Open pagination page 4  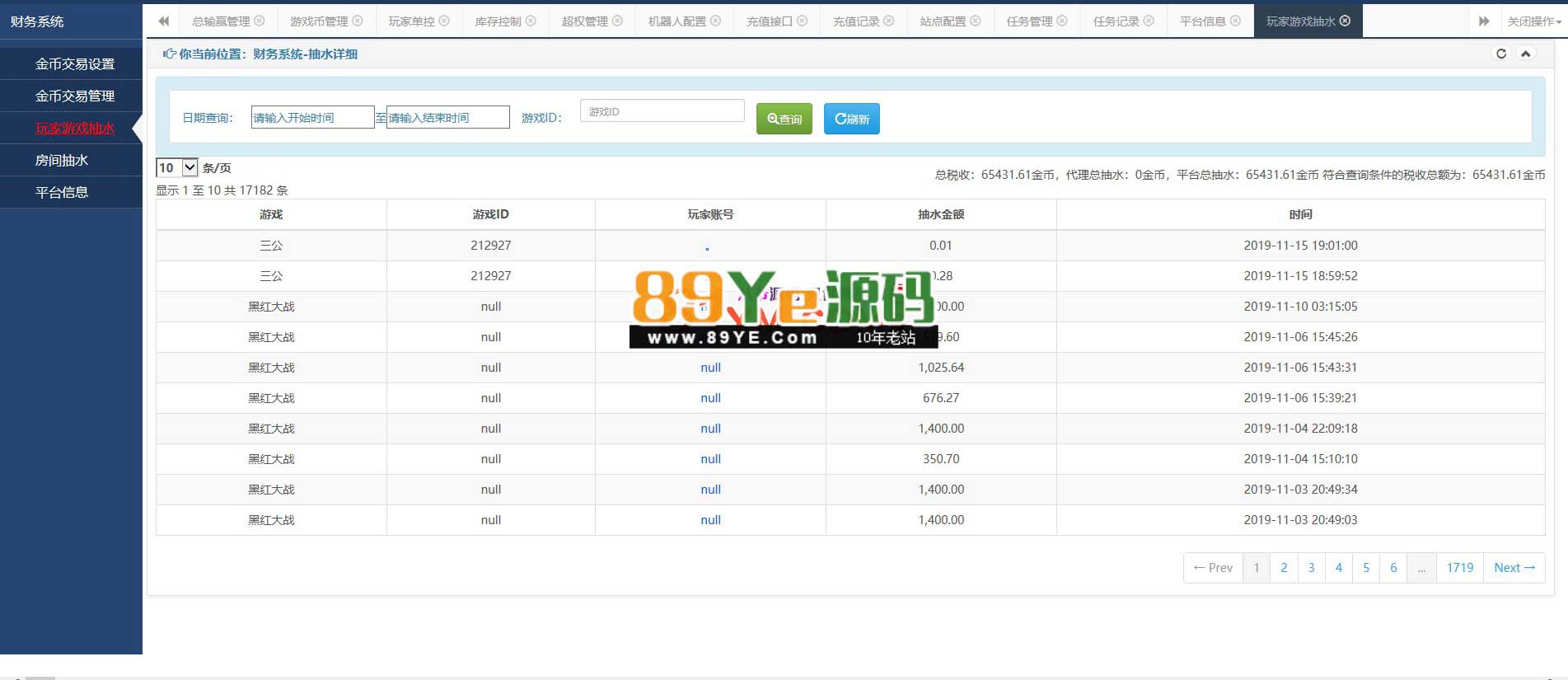1339,568
